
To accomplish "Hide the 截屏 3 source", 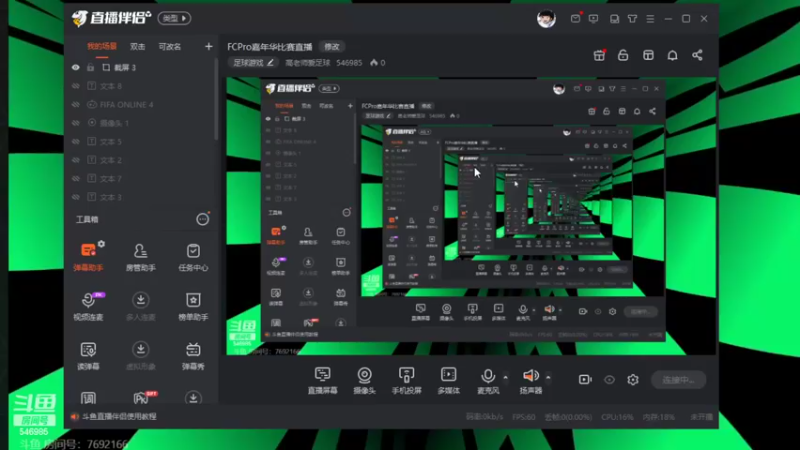I will 76,67.
